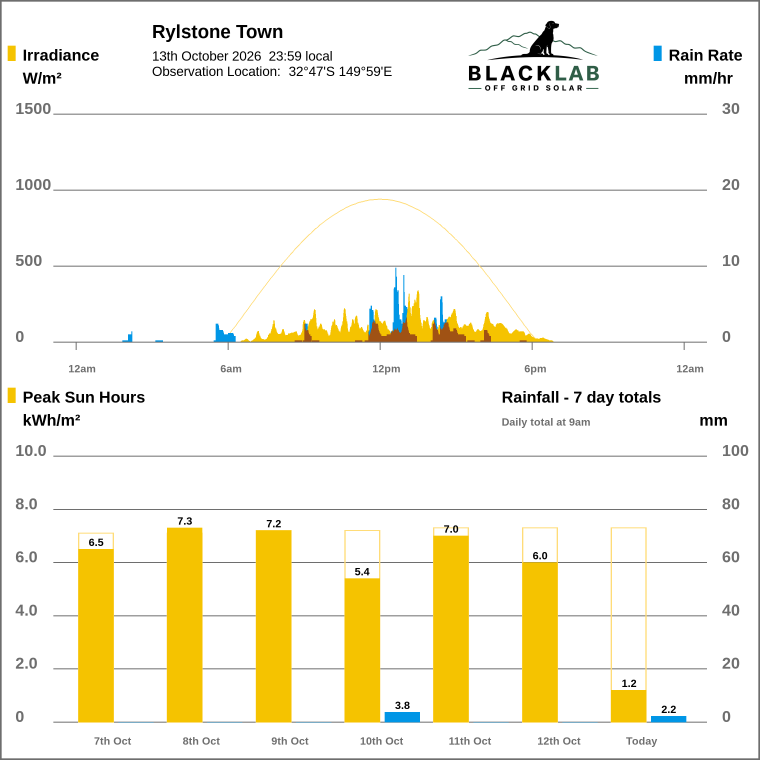760x760 pixels.
Task: Click the 9th Oct bar labeled 7.2
Action: click(273, 626)
